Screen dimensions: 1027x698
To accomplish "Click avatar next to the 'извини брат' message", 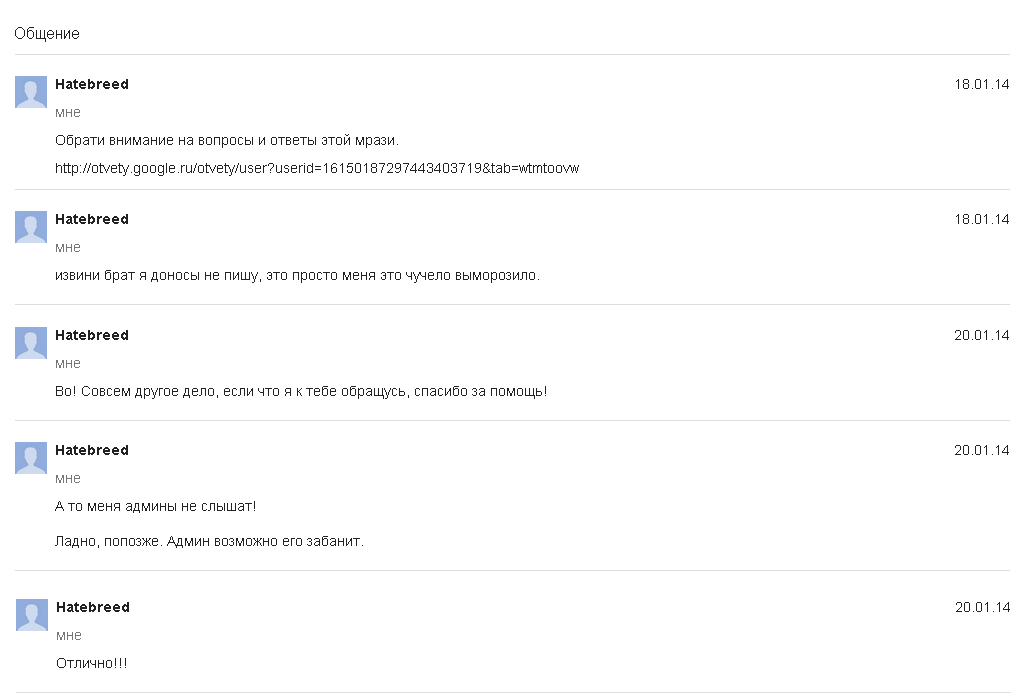I will 31,227.
